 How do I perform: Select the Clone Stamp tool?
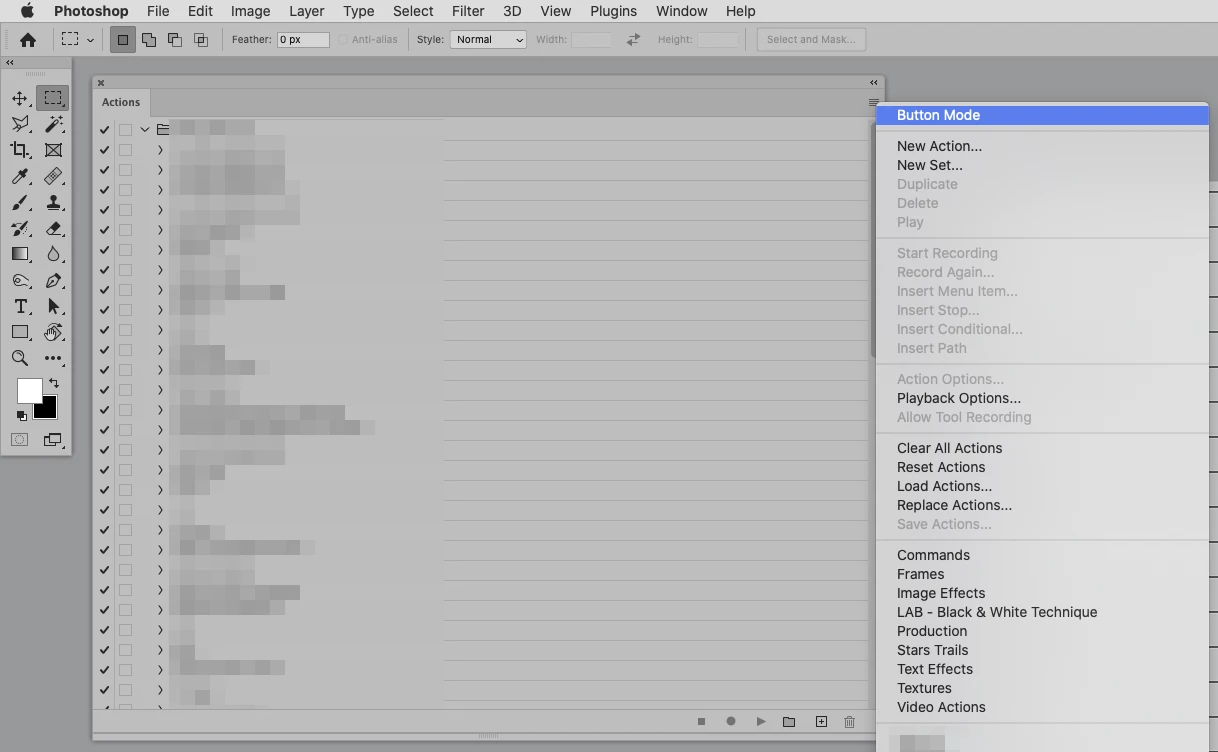point(53,202)
